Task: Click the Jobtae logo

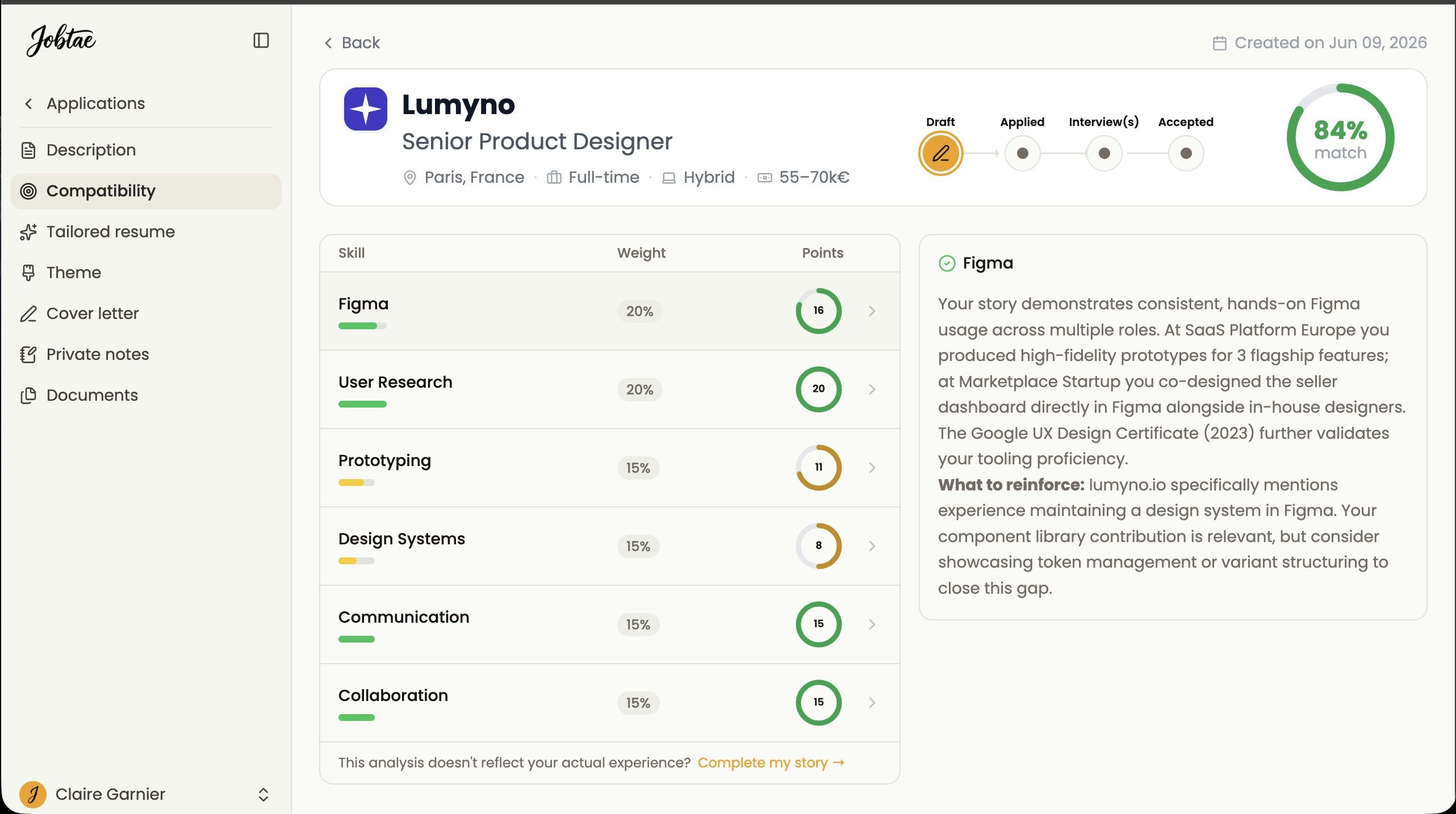Action: coord(61,40)
